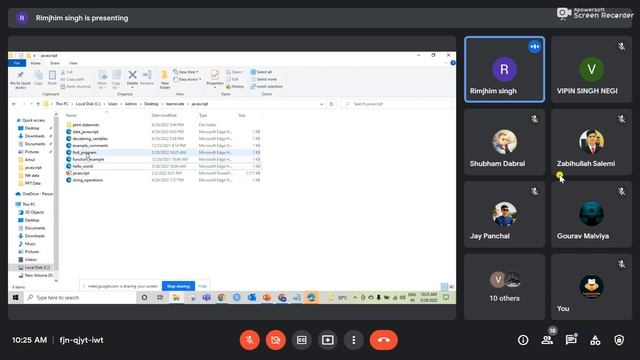Select Shubham Dabral participant tile
Screen dimensions: 640x360
504,142
